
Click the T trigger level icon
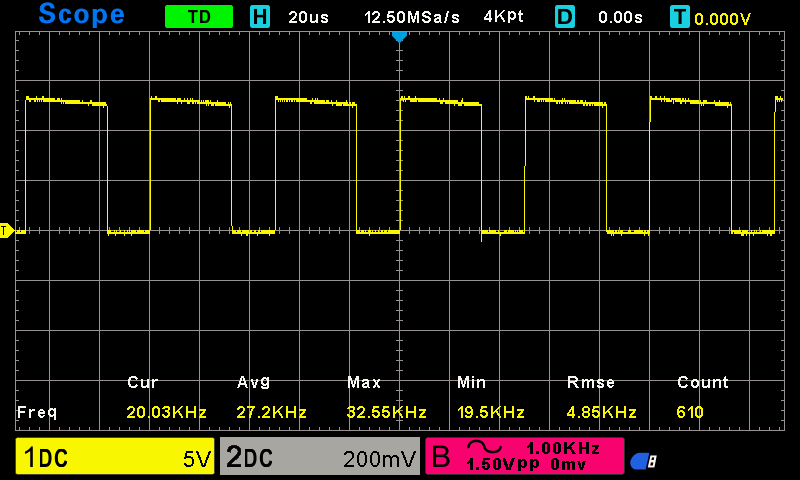681,17
